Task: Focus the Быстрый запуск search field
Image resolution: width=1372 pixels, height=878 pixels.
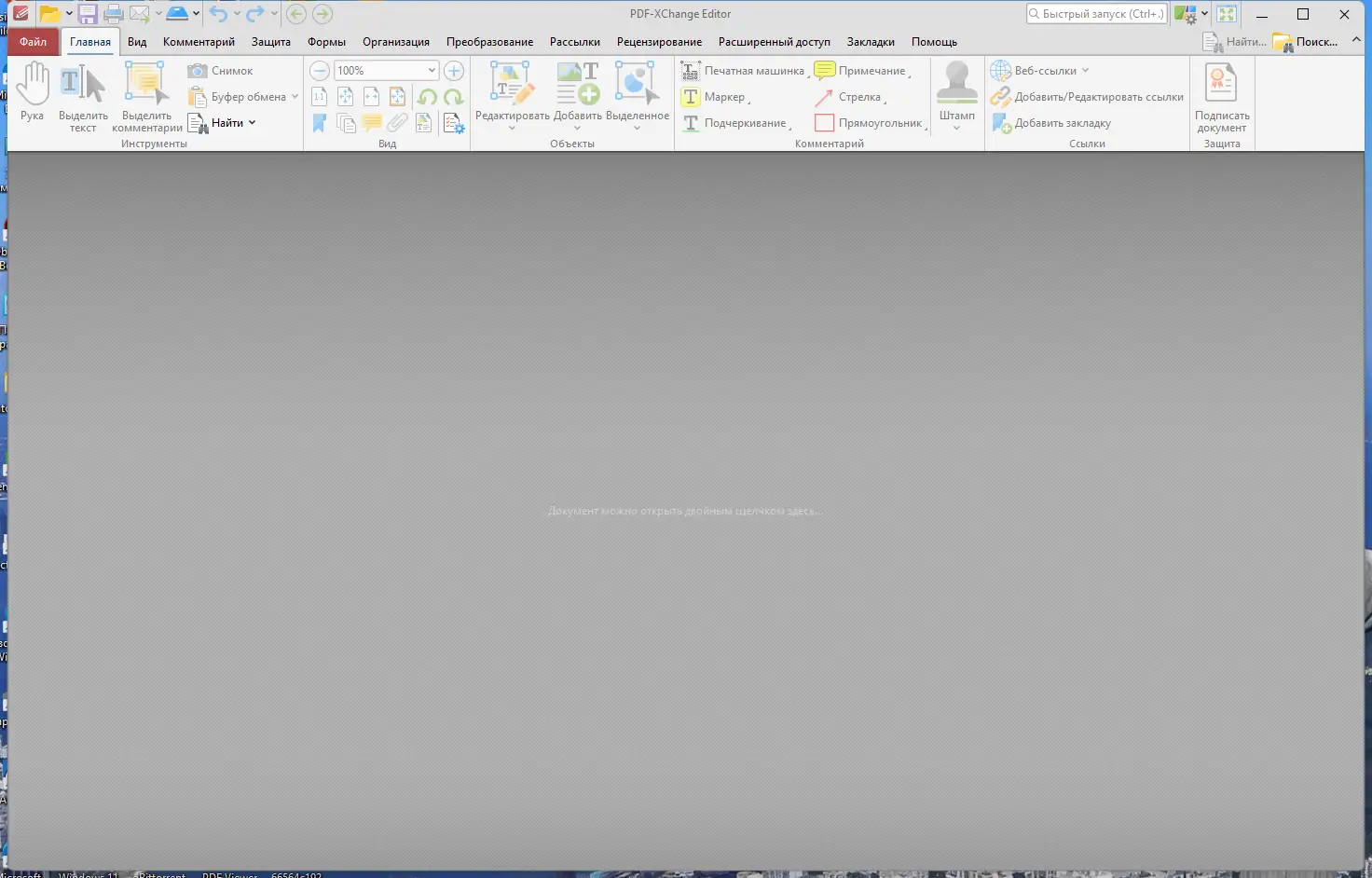Action: coord(1097,14)
